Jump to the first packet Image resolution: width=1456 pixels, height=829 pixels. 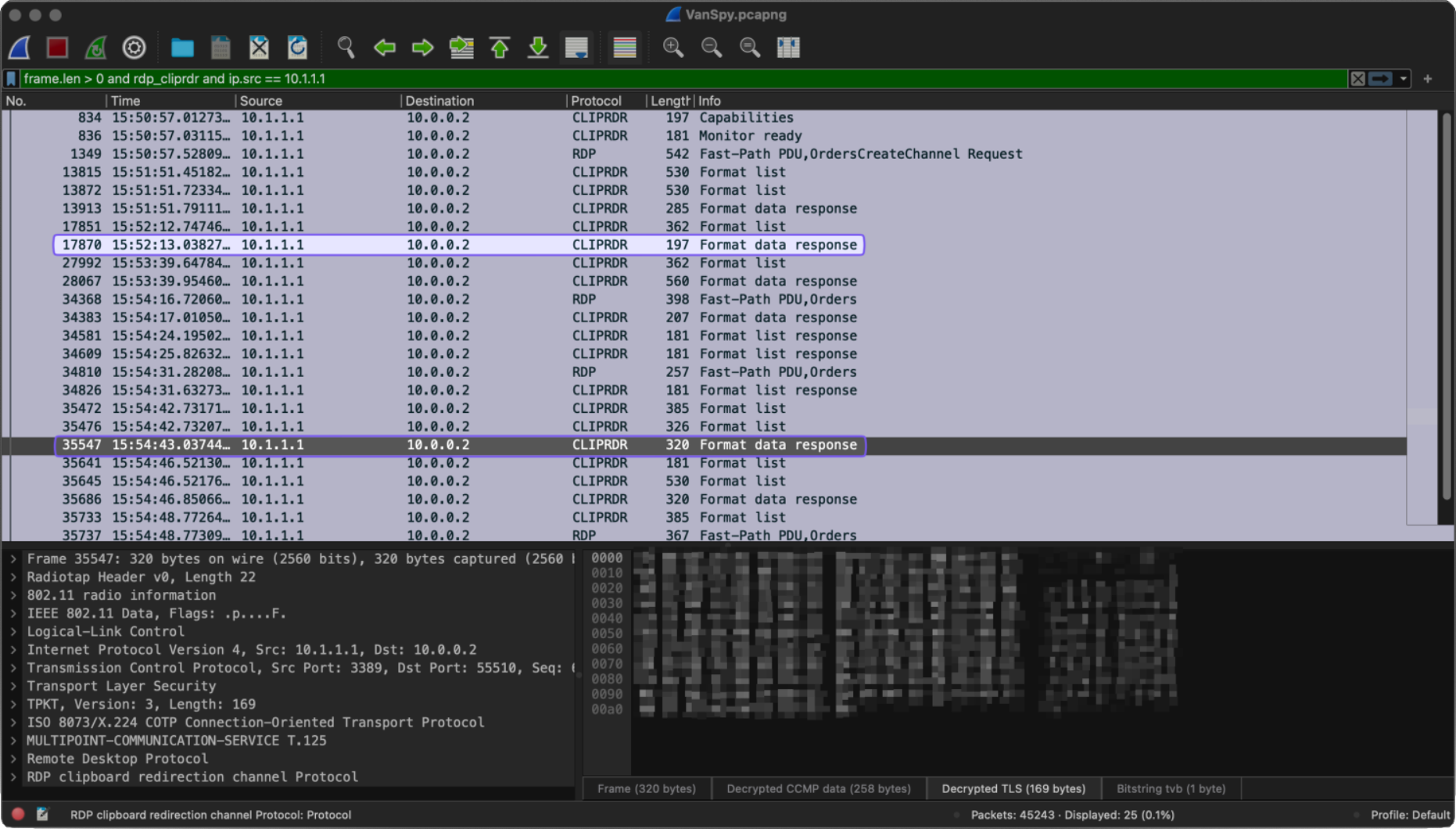(500, 48)
